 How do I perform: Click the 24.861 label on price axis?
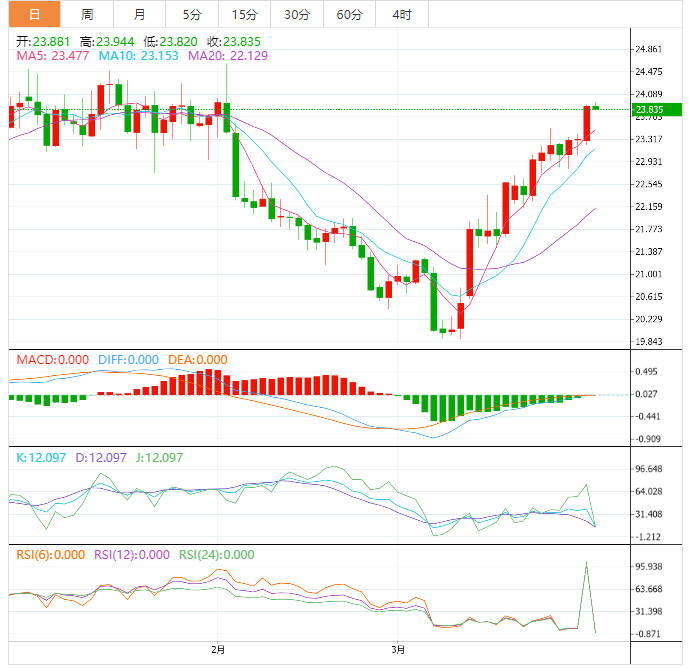click(x=649, y=49)
